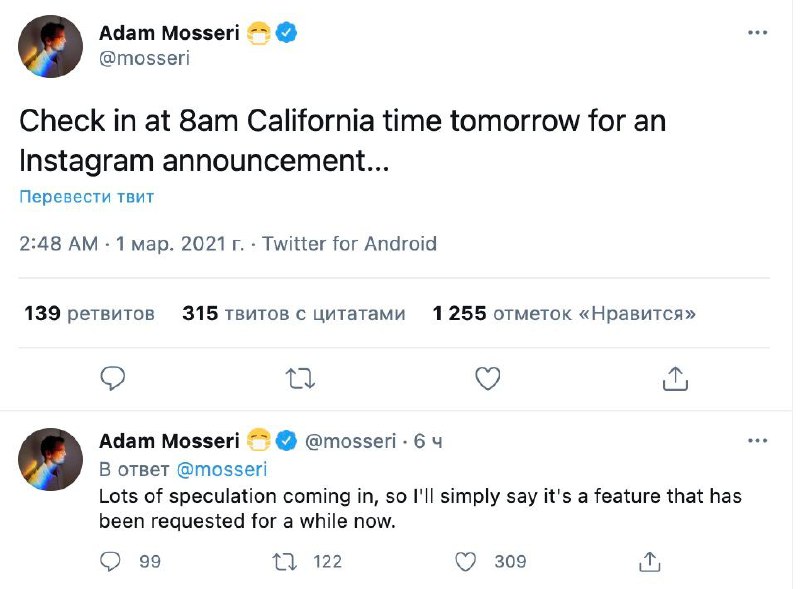Share the main announcement tweet

675,378
